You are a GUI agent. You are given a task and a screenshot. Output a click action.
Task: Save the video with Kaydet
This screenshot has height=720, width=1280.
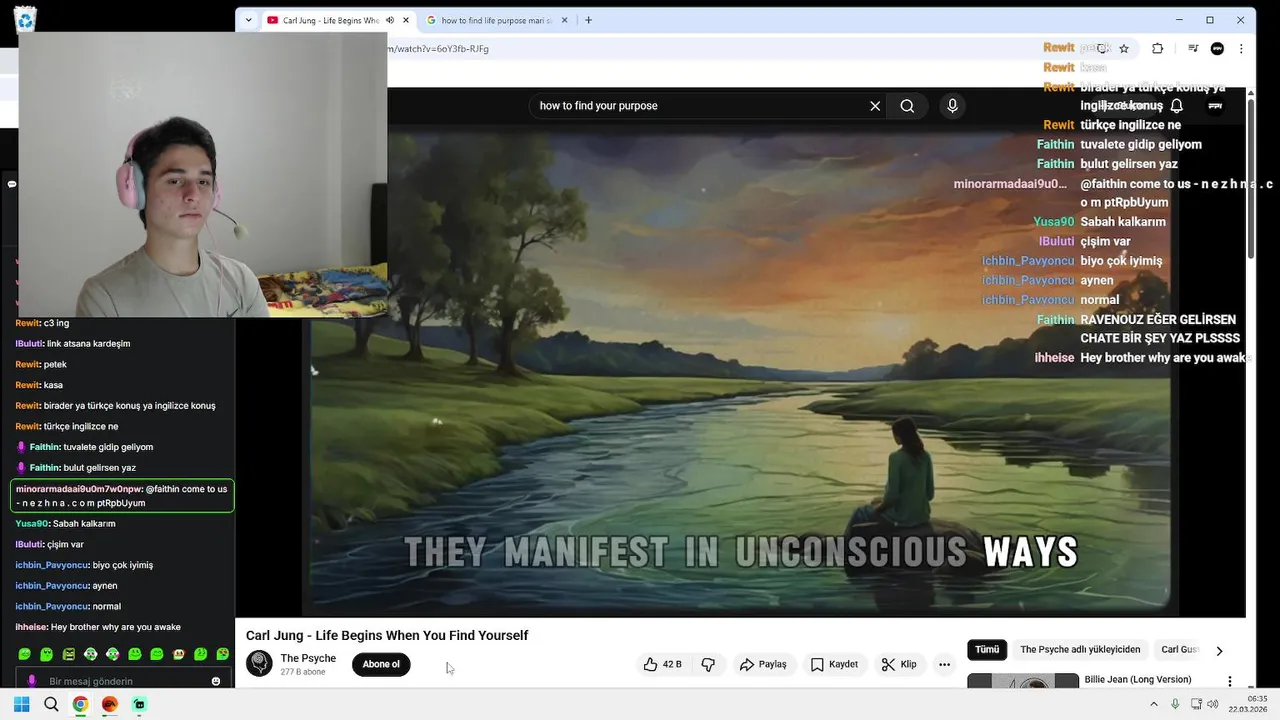point(834,664)
